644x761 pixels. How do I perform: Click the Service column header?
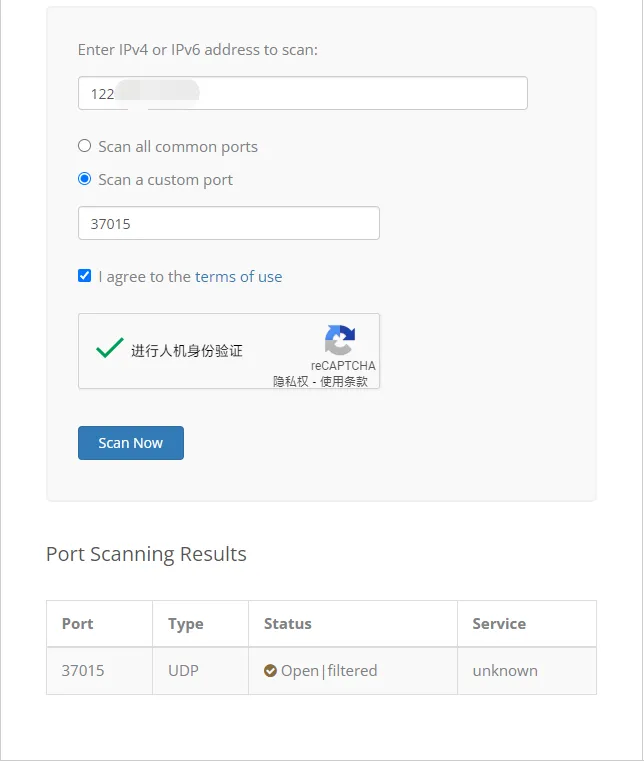click(x=499, y=623)
